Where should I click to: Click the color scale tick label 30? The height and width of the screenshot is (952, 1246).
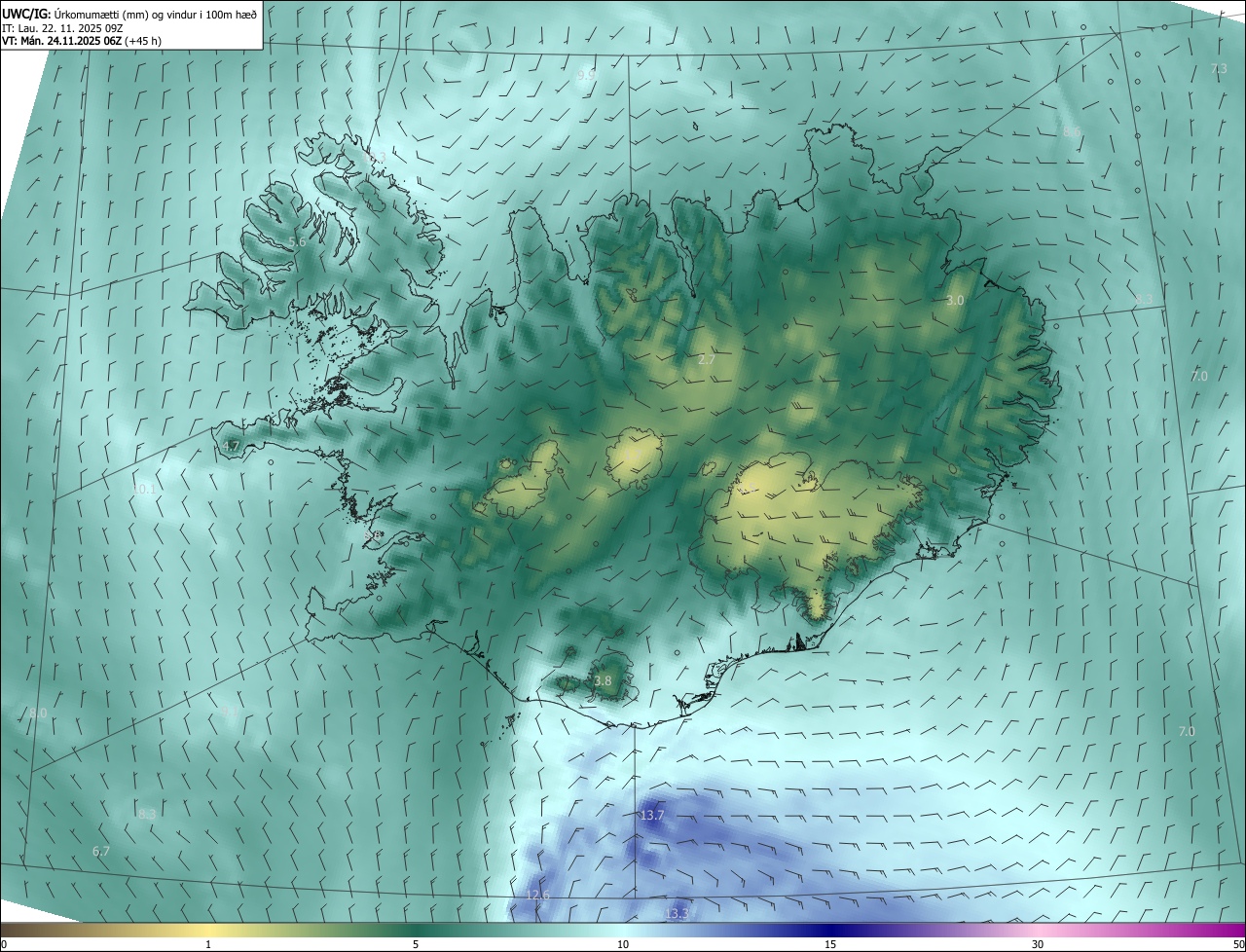coord(1038,945)
